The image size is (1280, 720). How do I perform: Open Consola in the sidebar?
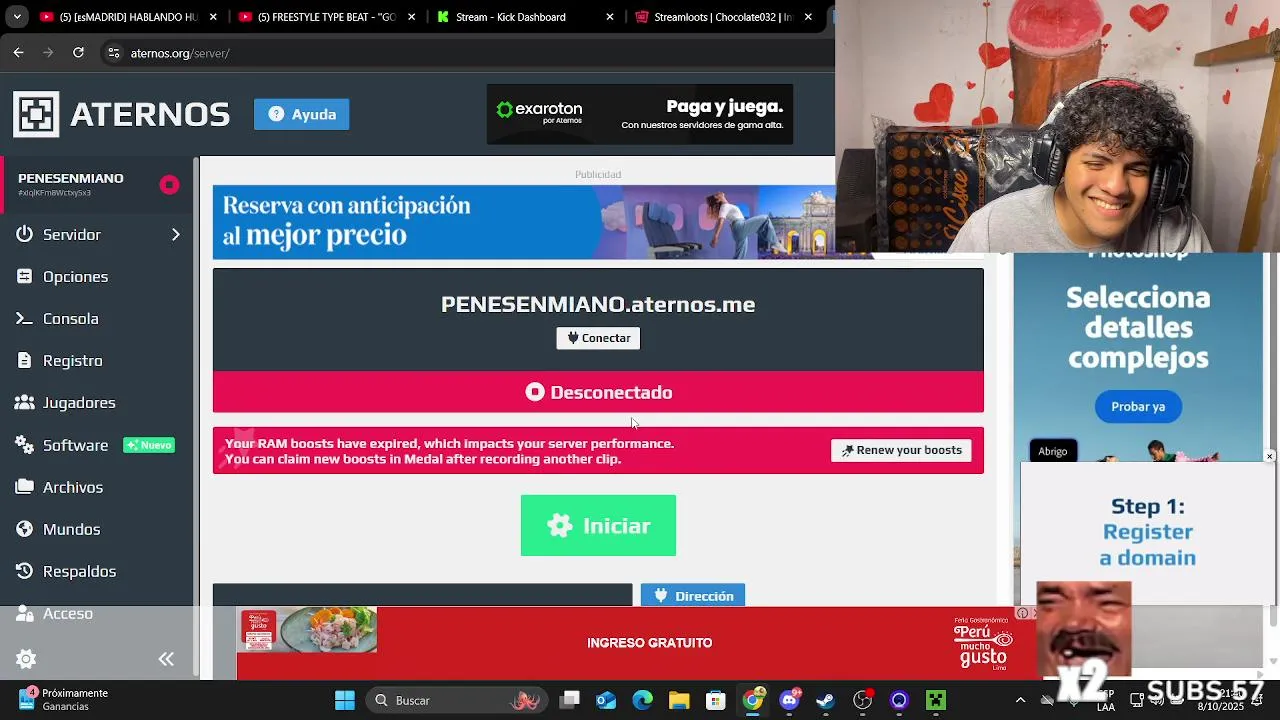point(70,318)
